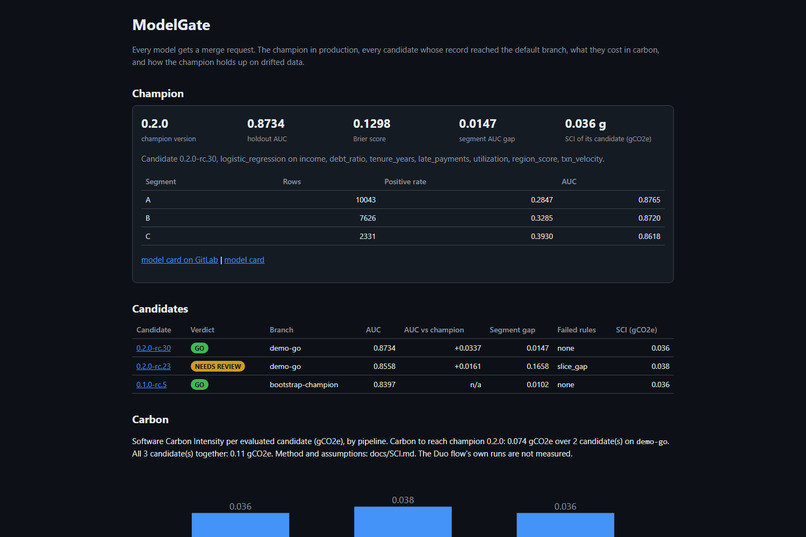Click the +0.0337 AUC difference cell
The width and height of the screenshot is (806, 537).
point(468,348)
